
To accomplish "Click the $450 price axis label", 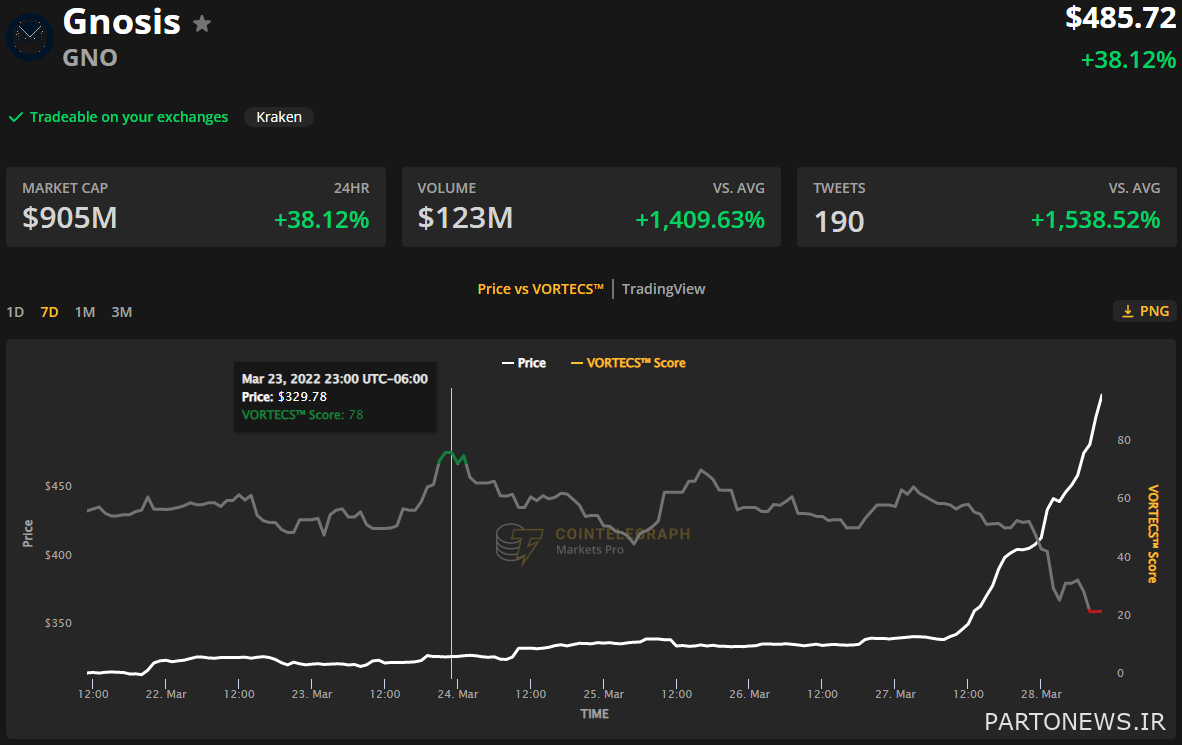I will tap(59, 486).
